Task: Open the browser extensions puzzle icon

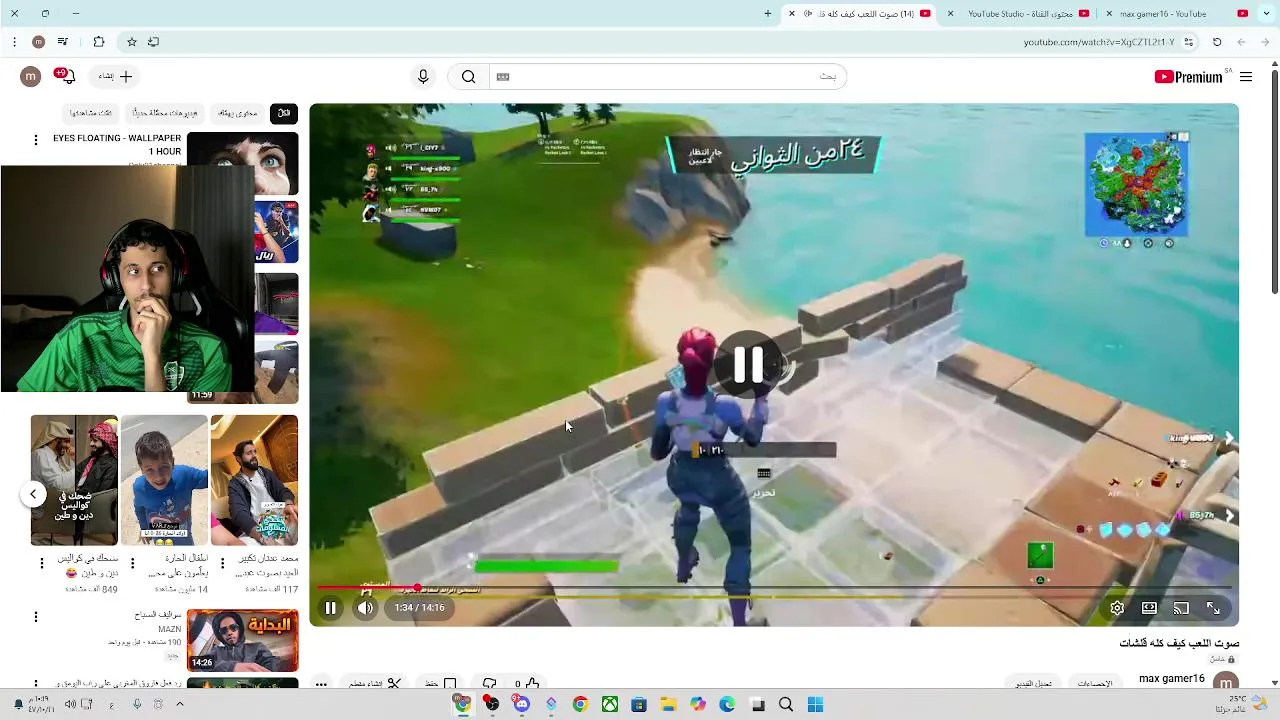Action: (x=99, y=42)
